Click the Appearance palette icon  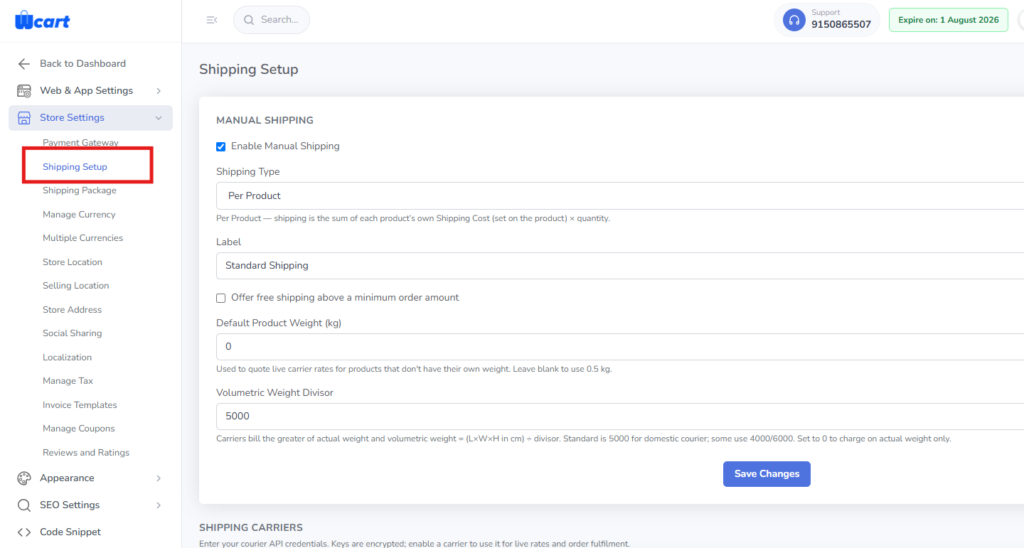click(x=24, y=478)
